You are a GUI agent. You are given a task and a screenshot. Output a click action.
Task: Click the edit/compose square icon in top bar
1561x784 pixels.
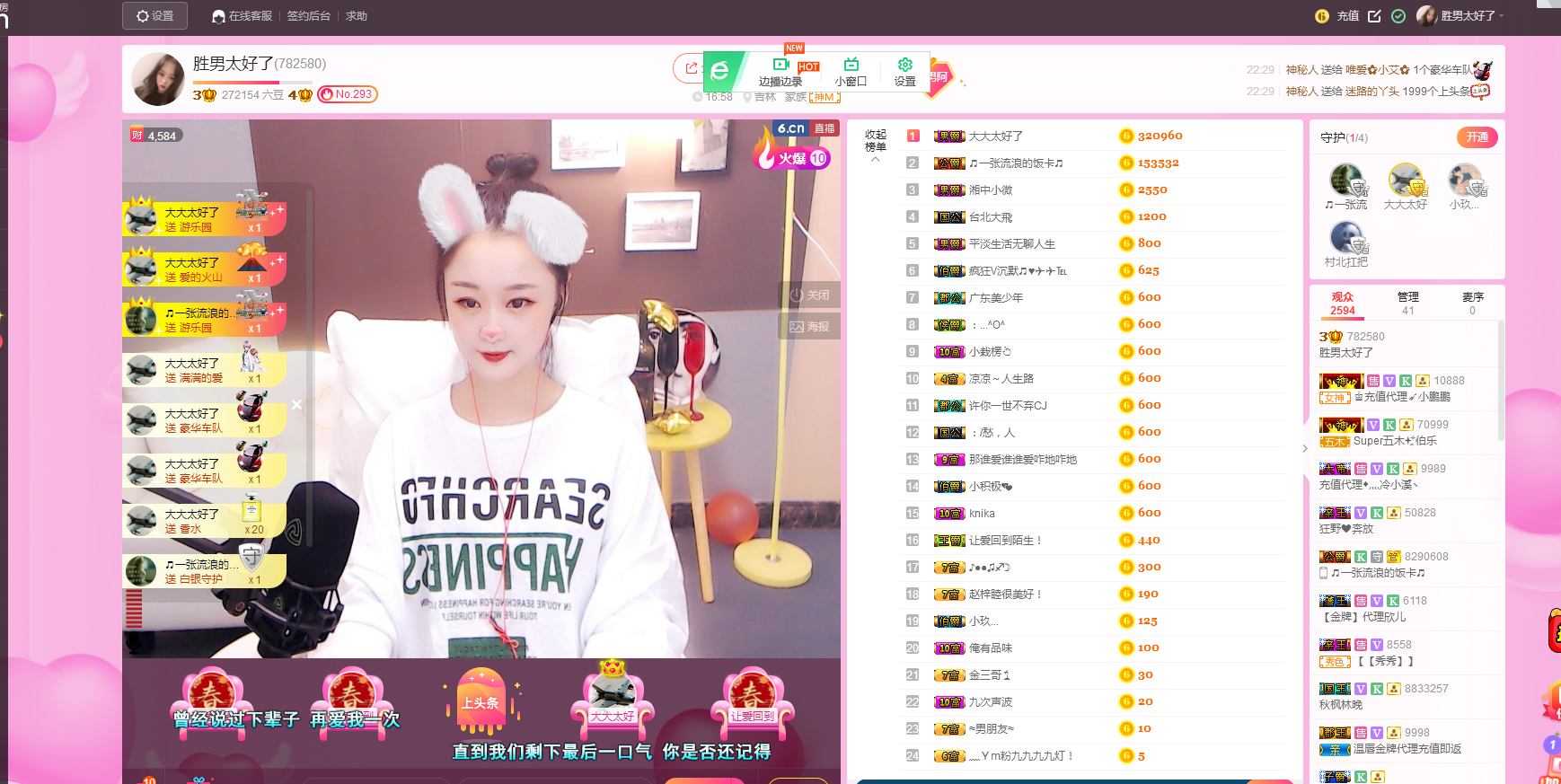pos(1374,16)
